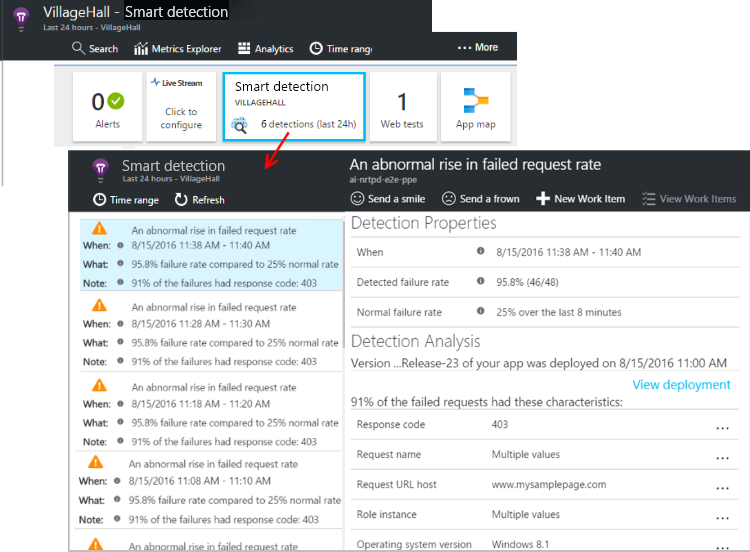
Task: Click info icon next to When in Detection Properties
Action: (x=481, y=251)
